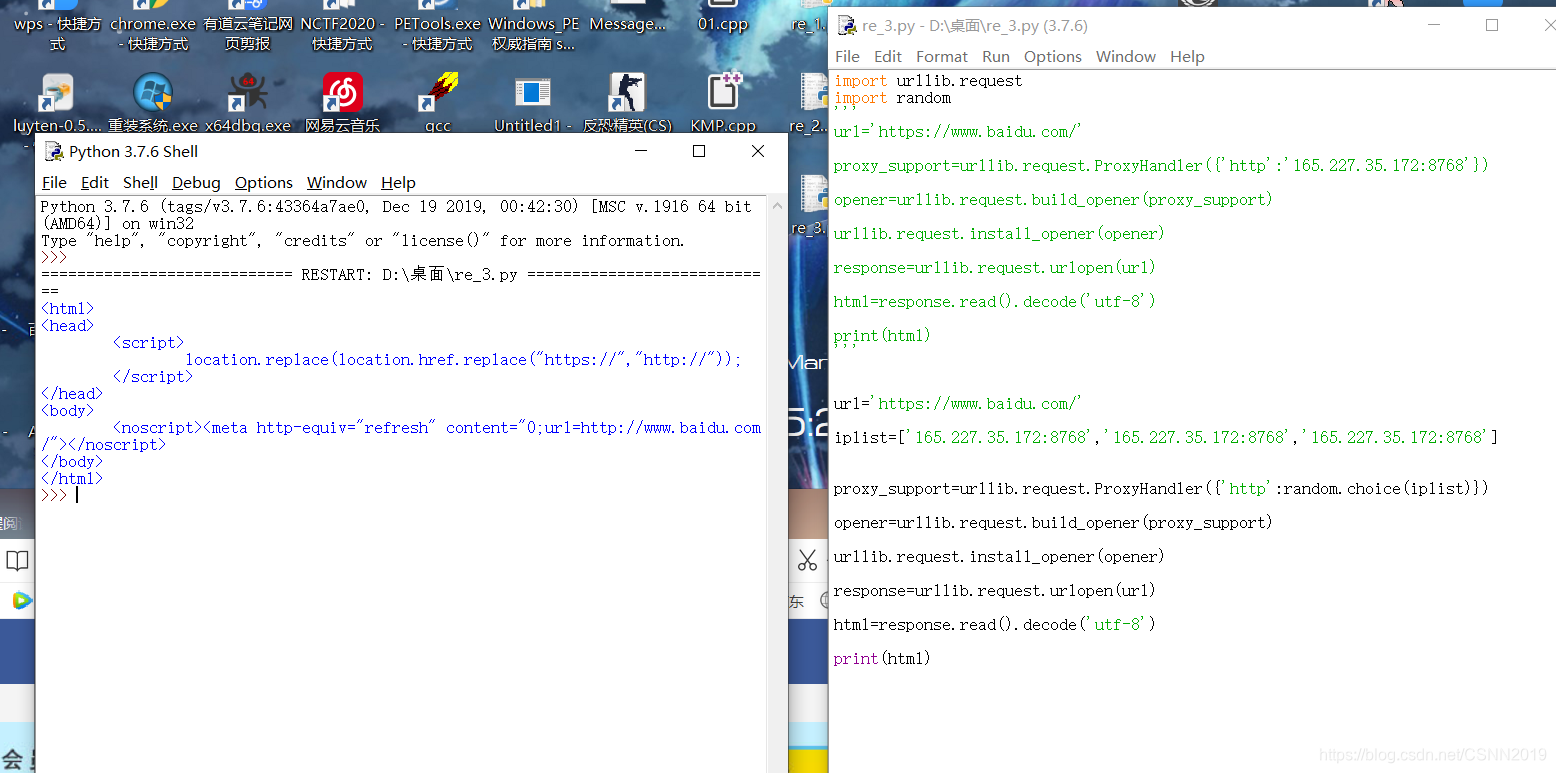Close the Python 3.7.6 Shell window
The width and height of the screenshot is (1556, 773).
[758, 151]
